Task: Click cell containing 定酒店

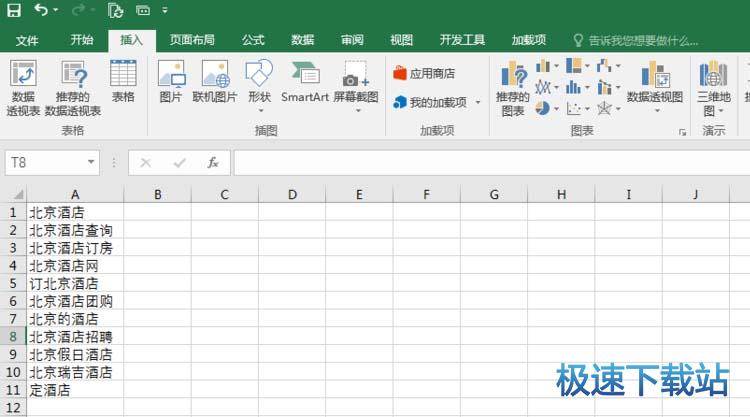Action: coord(75,390)
